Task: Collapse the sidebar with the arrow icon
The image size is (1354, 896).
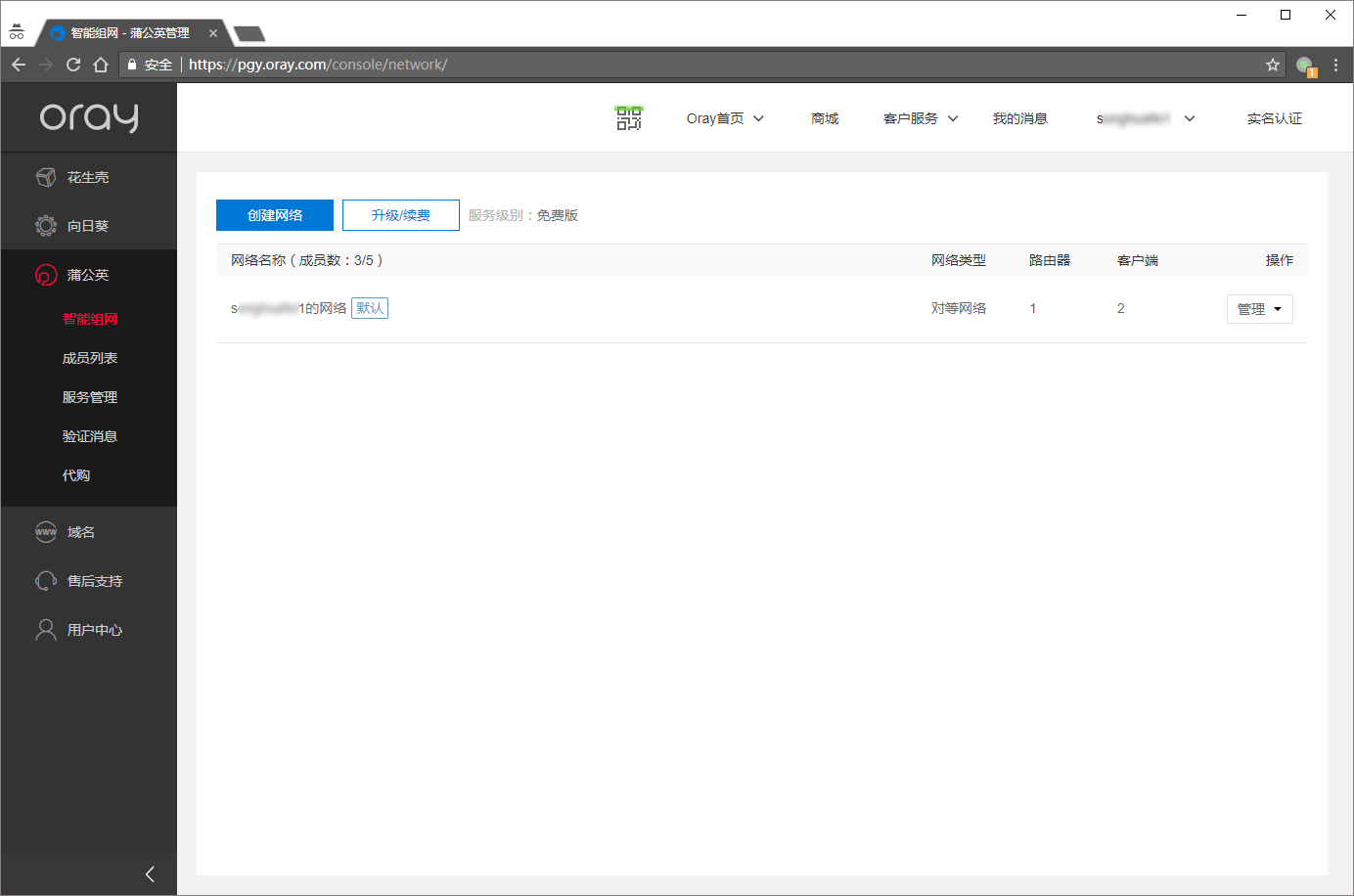Action: point(150,874)
